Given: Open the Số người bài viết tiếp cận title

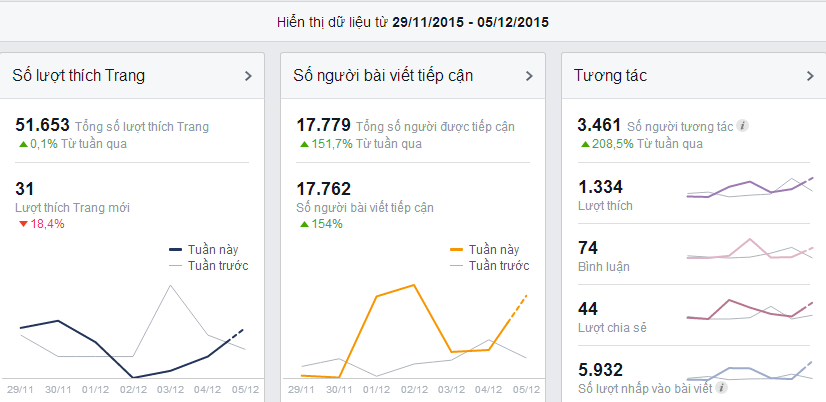Looking at the screenshot, I should (x=383, y=76).
